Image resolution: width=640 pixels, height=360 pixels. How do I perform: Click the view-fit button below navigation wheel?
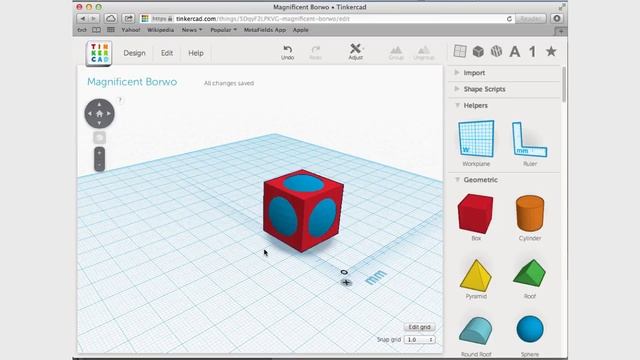99,138
